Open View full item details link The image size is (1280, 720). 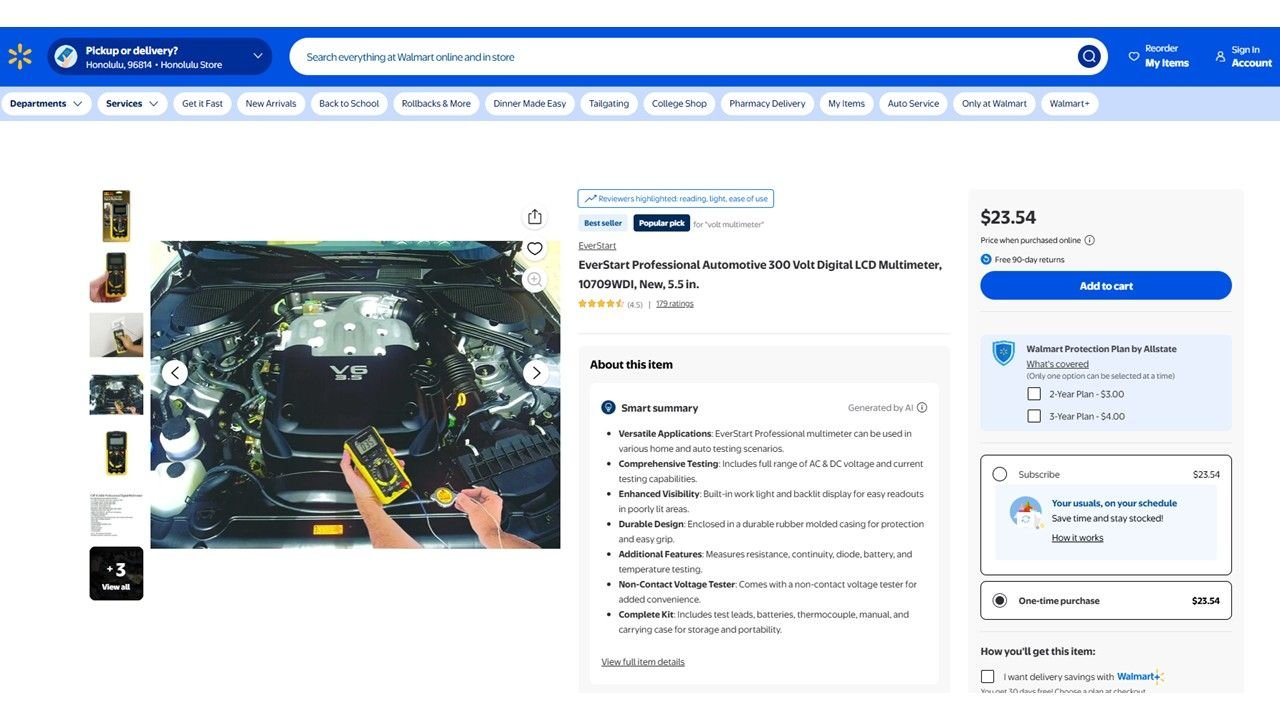(643, 662)
